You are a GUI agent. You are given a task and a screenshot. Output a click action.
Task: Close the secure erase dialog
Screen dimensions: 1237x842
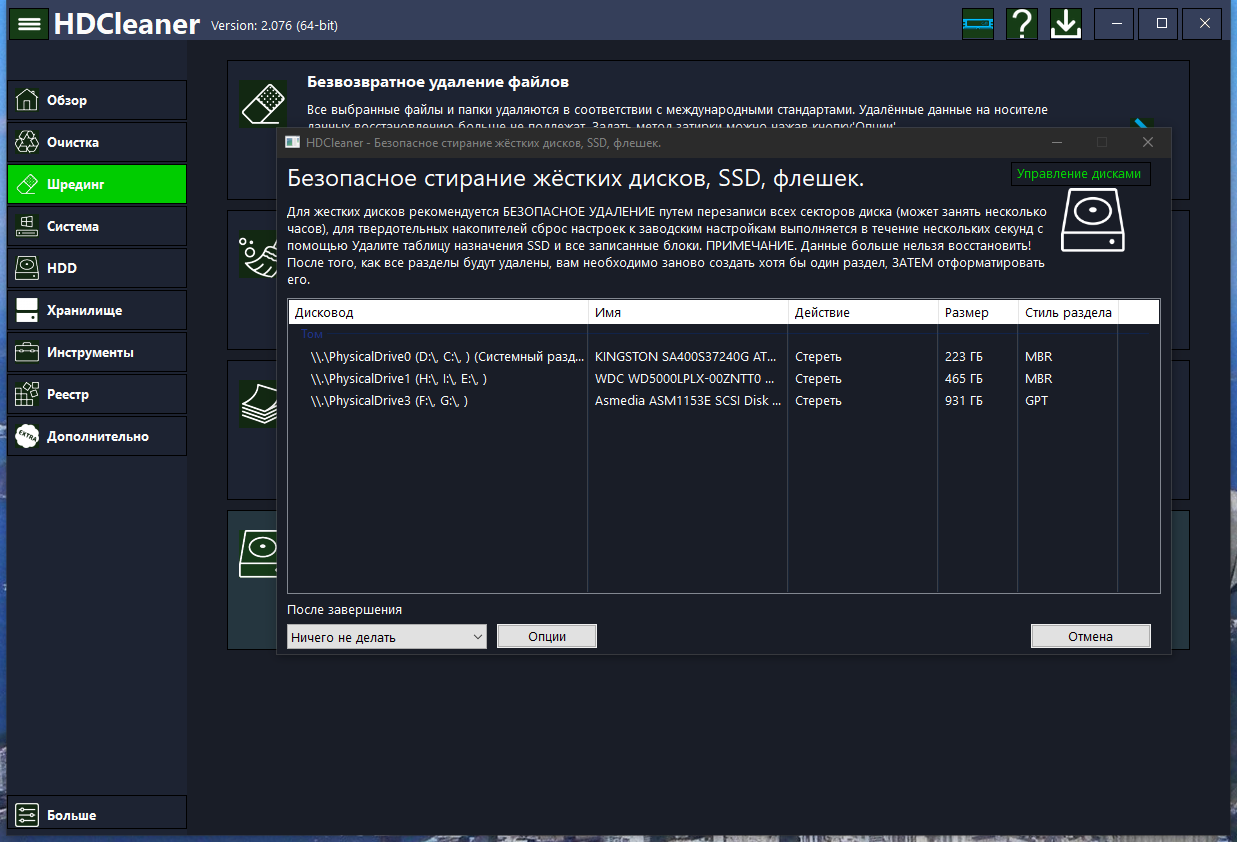[1148, 142]
